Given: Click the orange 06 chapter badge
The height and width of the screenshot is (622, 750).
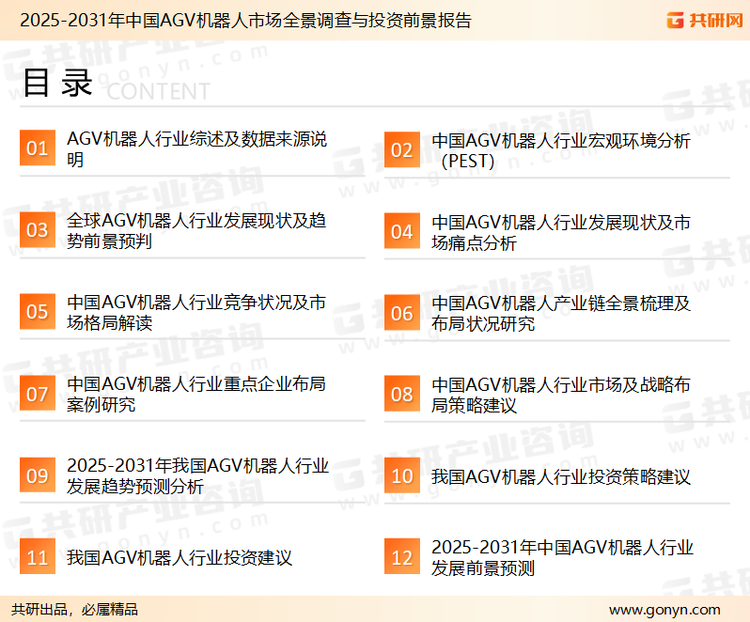Looking at the screenshot, I should click(402, 313).
